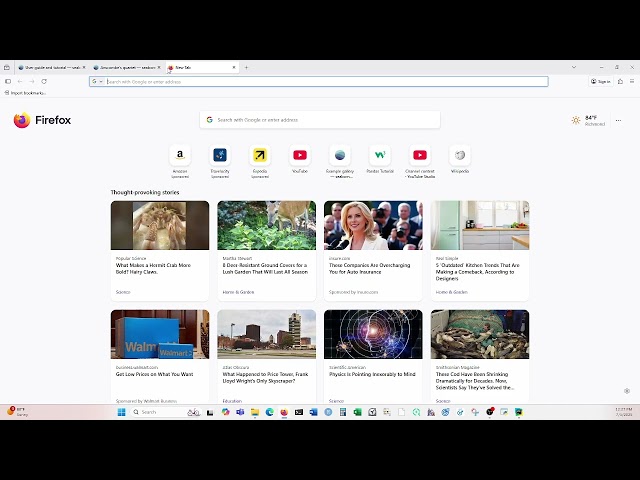Switch to the Anscombe's quartet tab
Viewport: 640px width, 480px height.
125,67
